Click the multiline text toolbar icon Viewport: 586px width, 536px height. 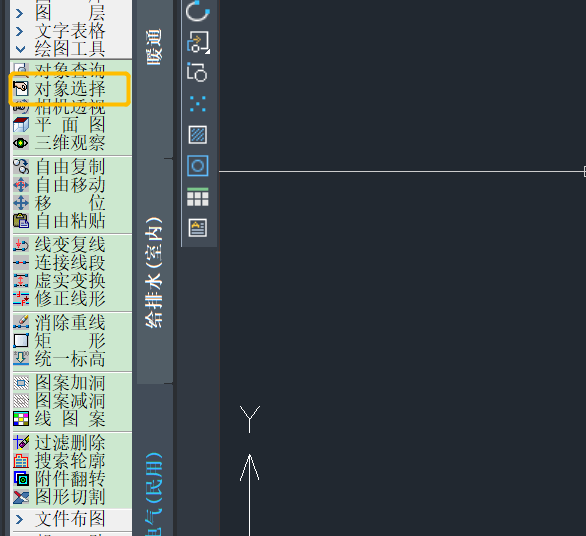198,228
